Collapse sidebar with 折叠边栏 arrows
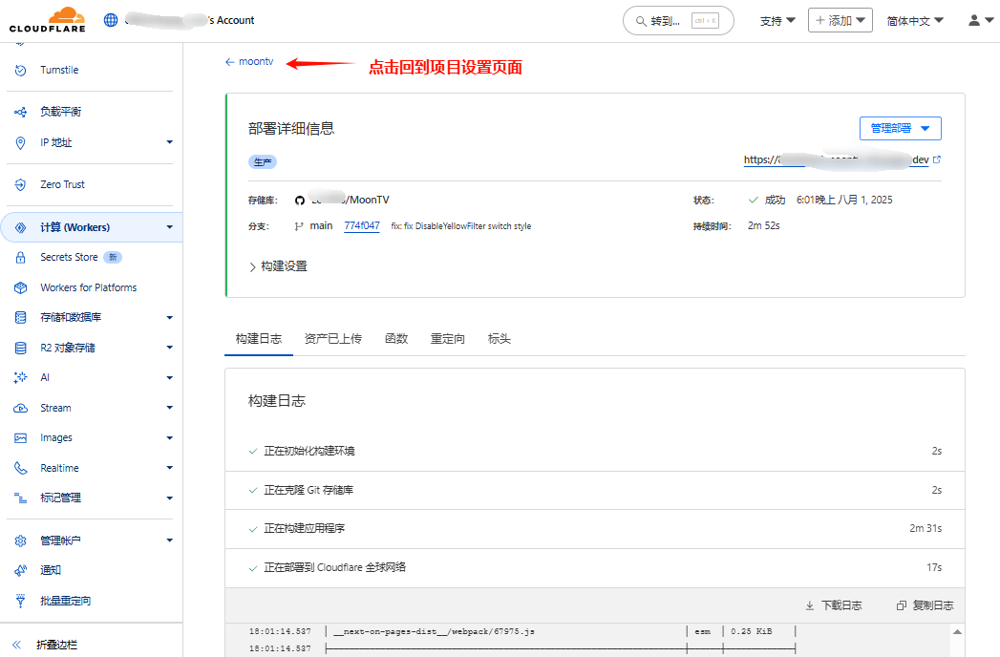 point(17,645)
